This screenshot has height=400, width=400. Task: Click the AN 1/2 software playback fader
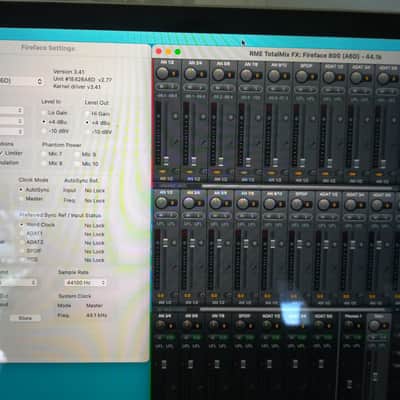click(165, 242)
